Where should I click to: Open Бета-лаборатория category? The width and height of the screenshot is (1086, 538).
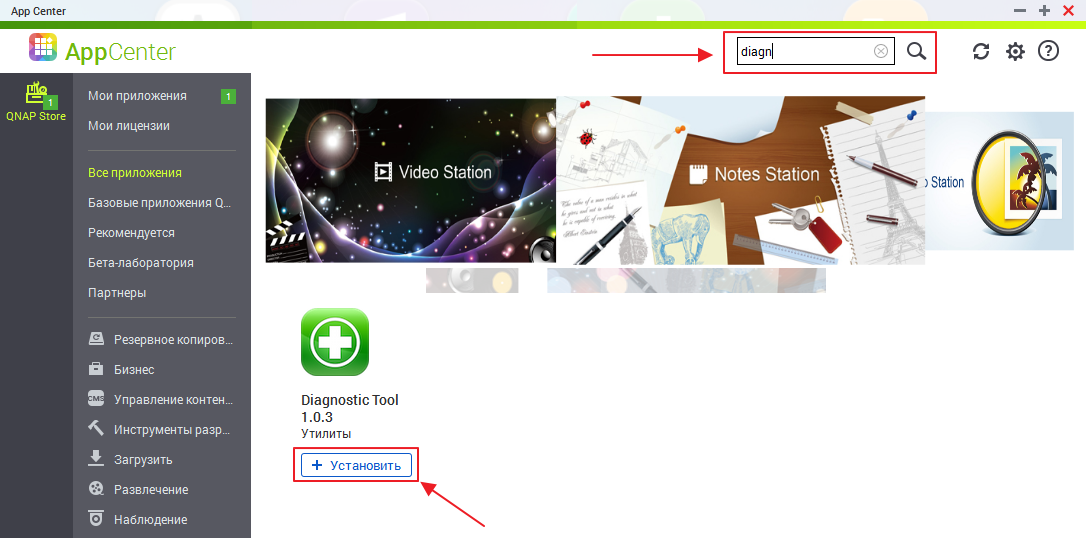click(141, 263)
